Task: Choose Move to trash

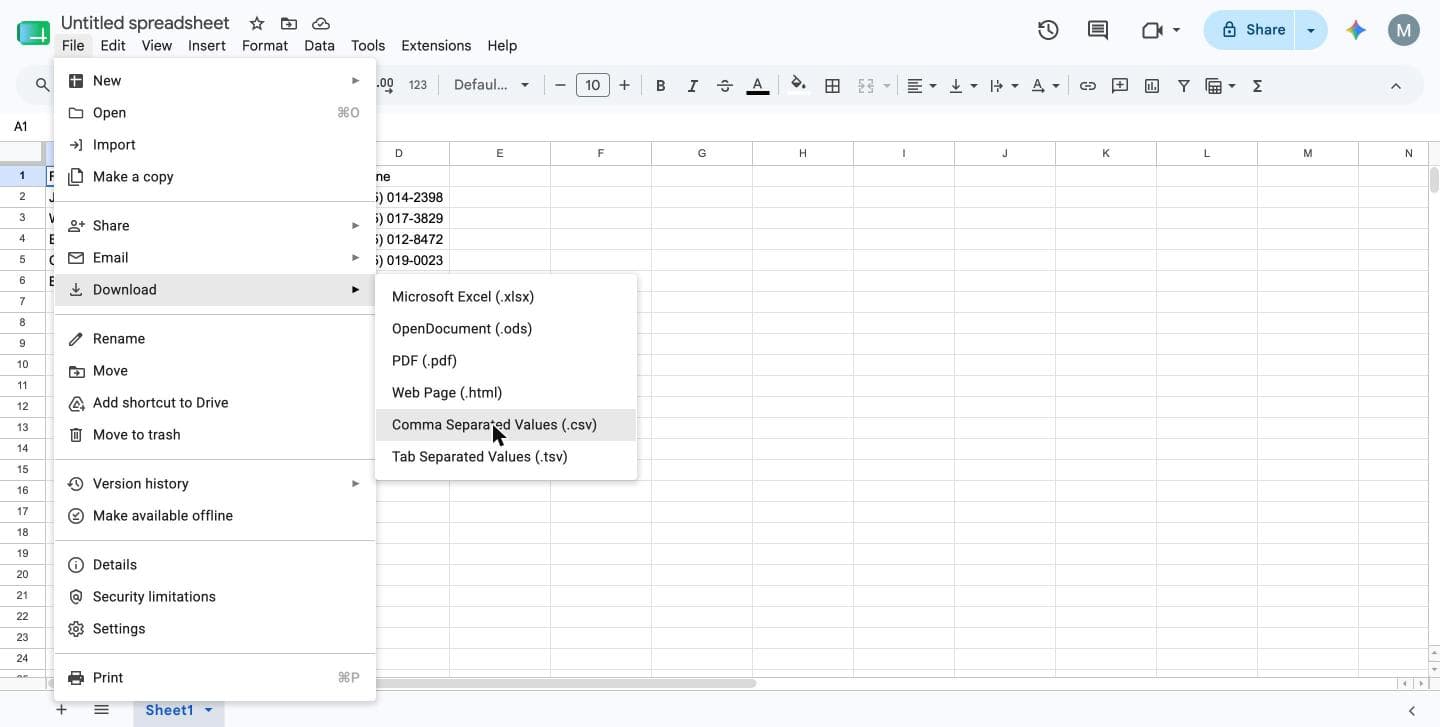Action: pos(215,435)
